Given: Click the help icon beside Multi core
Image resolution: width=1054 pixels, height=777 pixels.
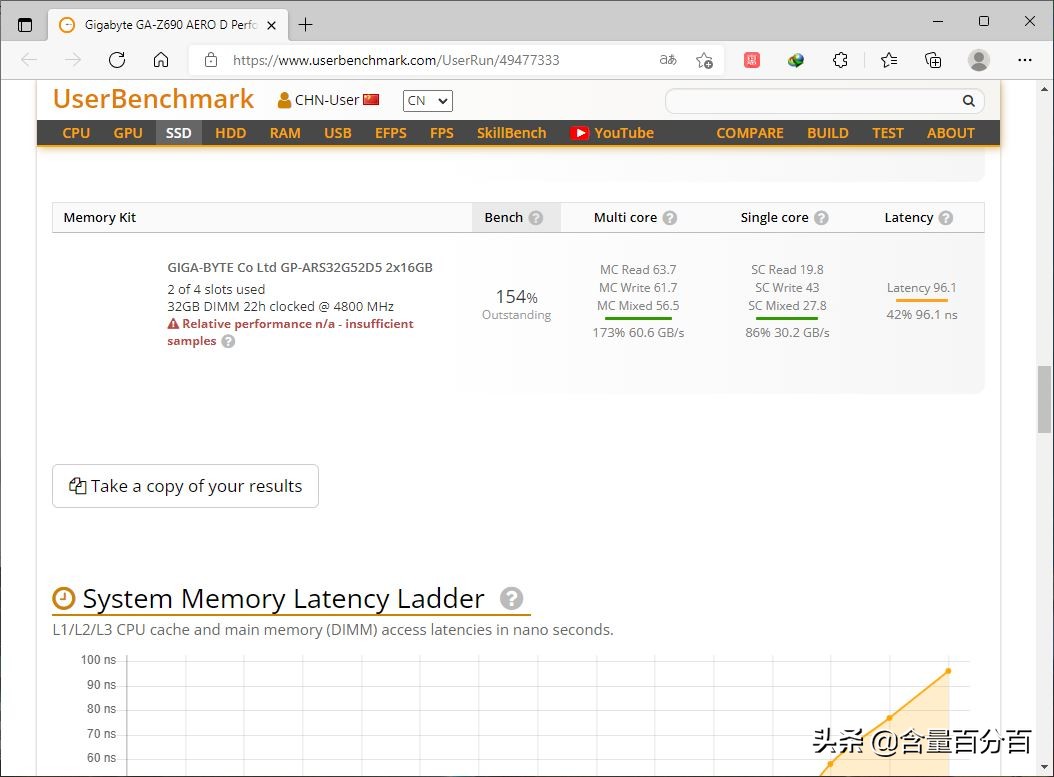Looking at the screenshot, I should pos(669,217).
